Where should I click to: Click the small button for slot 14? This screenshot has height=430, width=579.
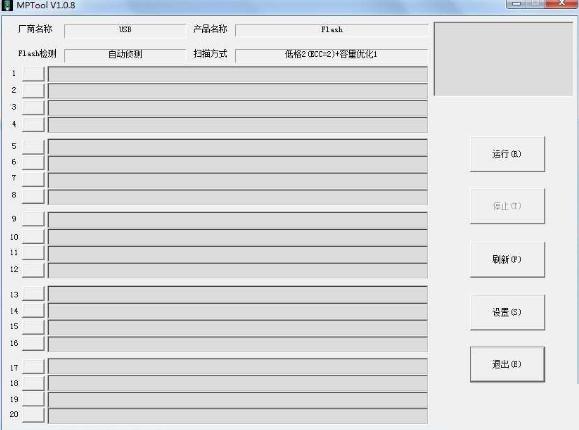pyautogui.click(x=33, y=310)
